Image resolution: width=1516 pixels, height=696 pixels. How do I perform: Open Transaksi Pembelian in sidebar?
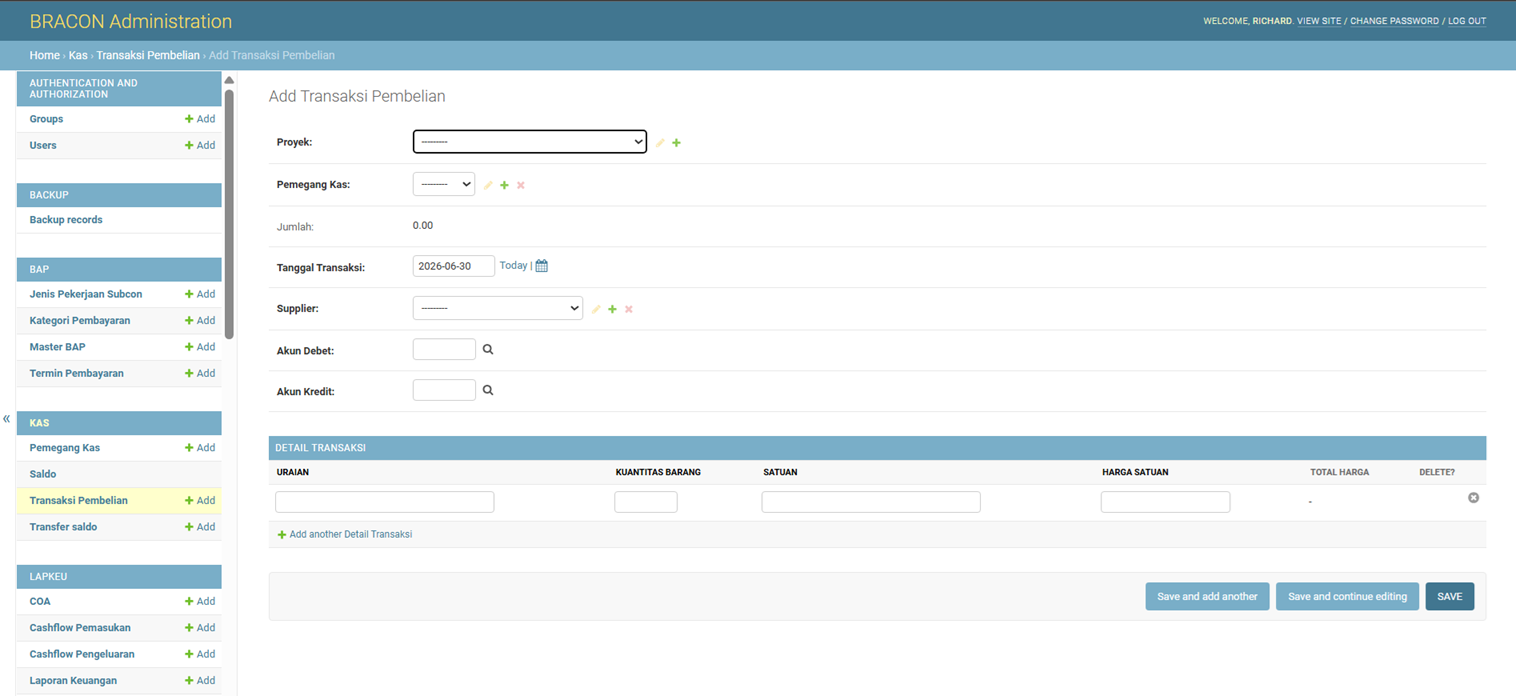79,500
